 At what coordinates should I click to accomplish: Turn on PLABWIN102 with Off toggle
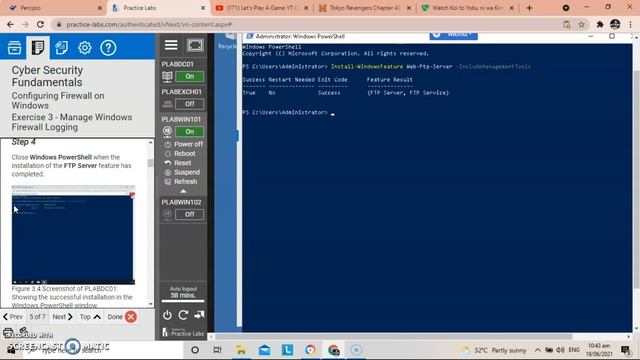(189, 214)
